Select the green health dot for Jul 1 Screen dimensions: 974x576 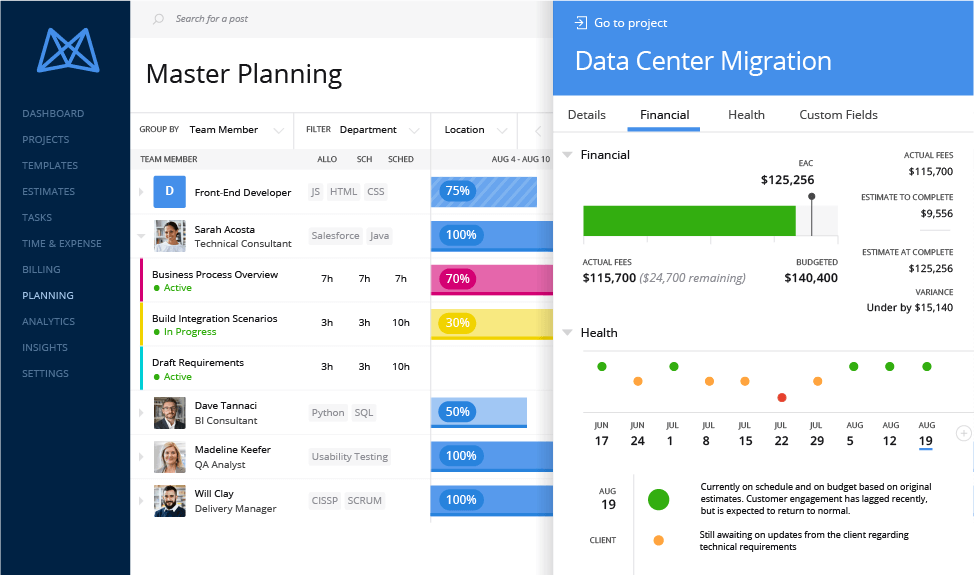click(x=673, y=367)
